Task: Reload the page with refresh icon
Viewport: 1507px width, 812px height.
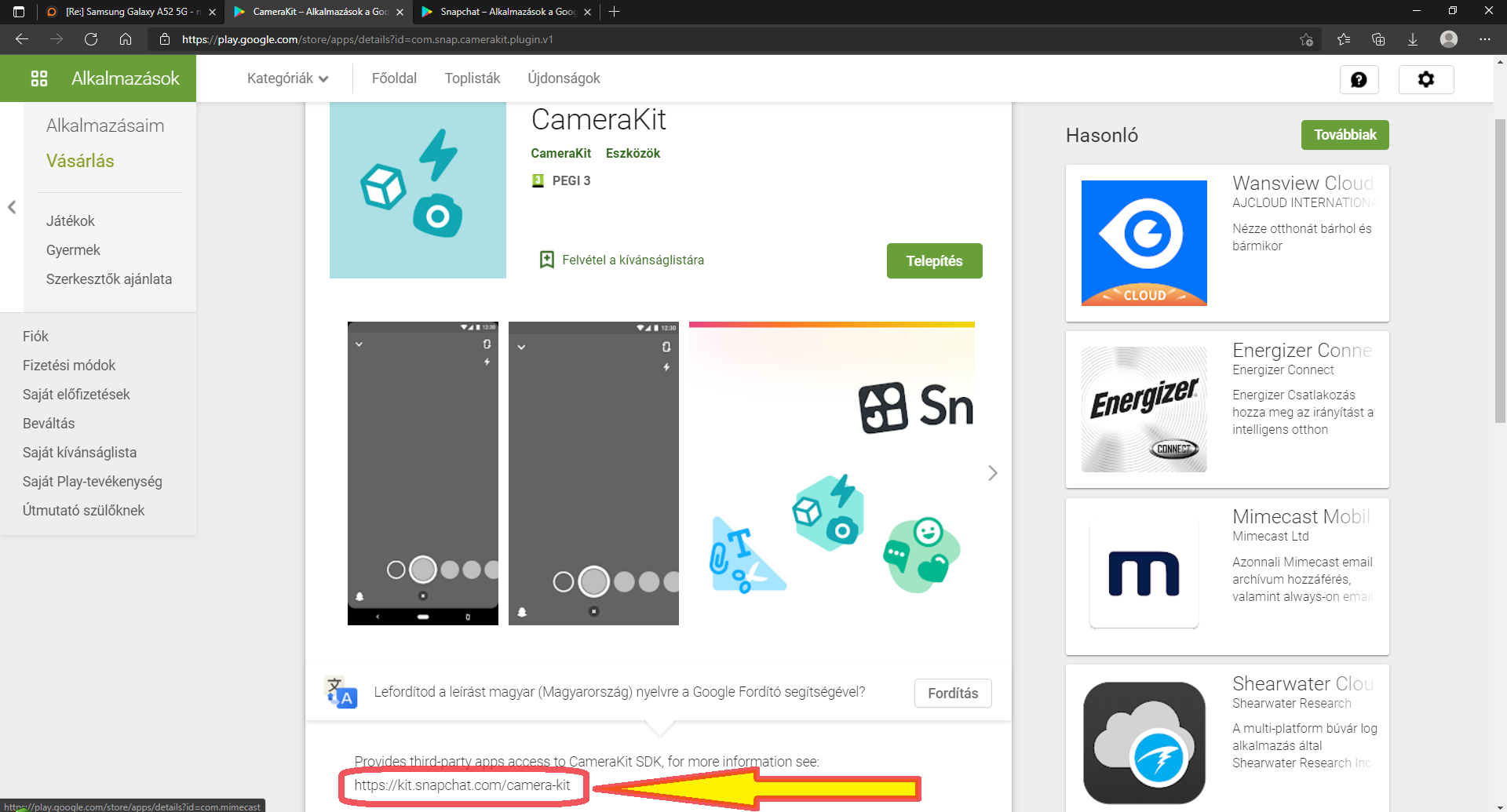Action: point(91,39)
